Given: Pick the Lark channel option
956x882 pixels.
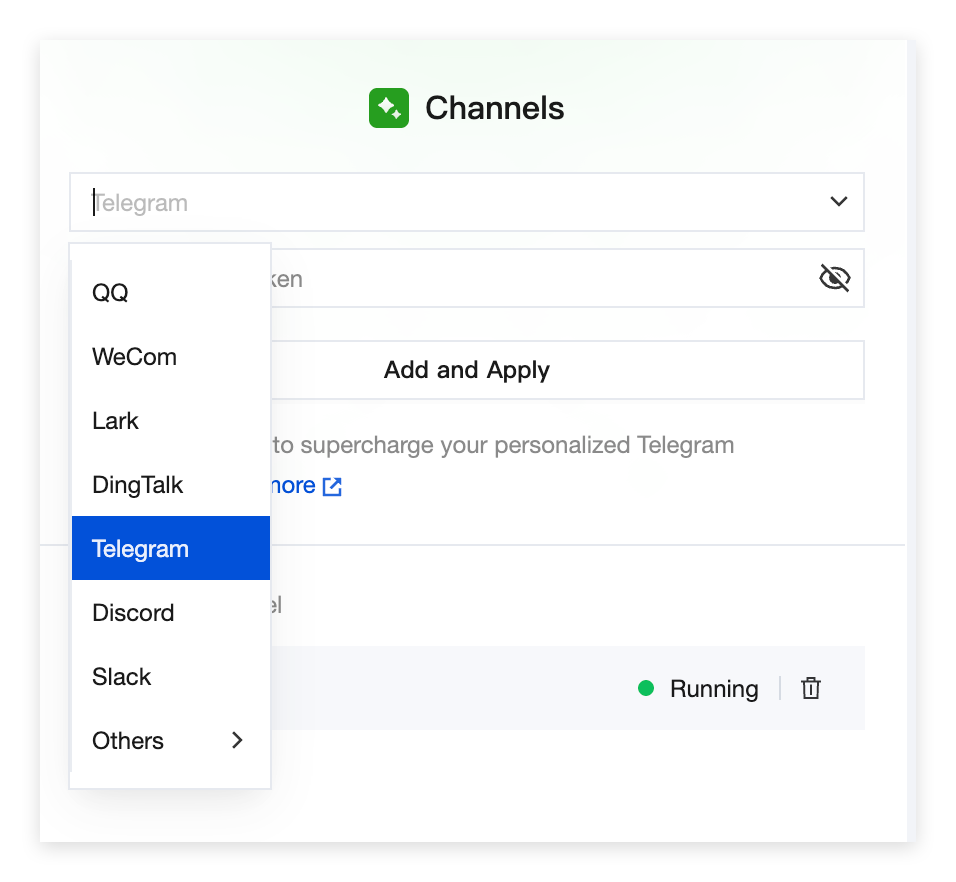Looking at the screenshot, I should (x=115, y=421).
